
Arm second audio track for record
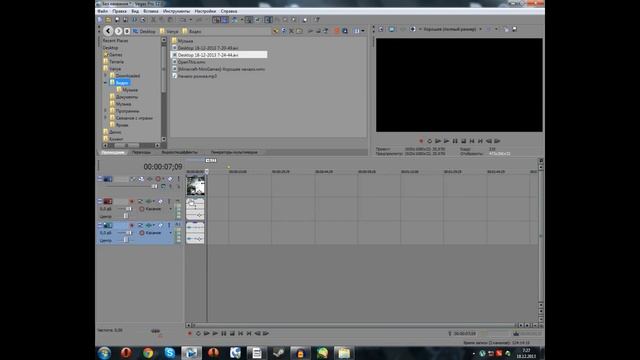[131, 225]
